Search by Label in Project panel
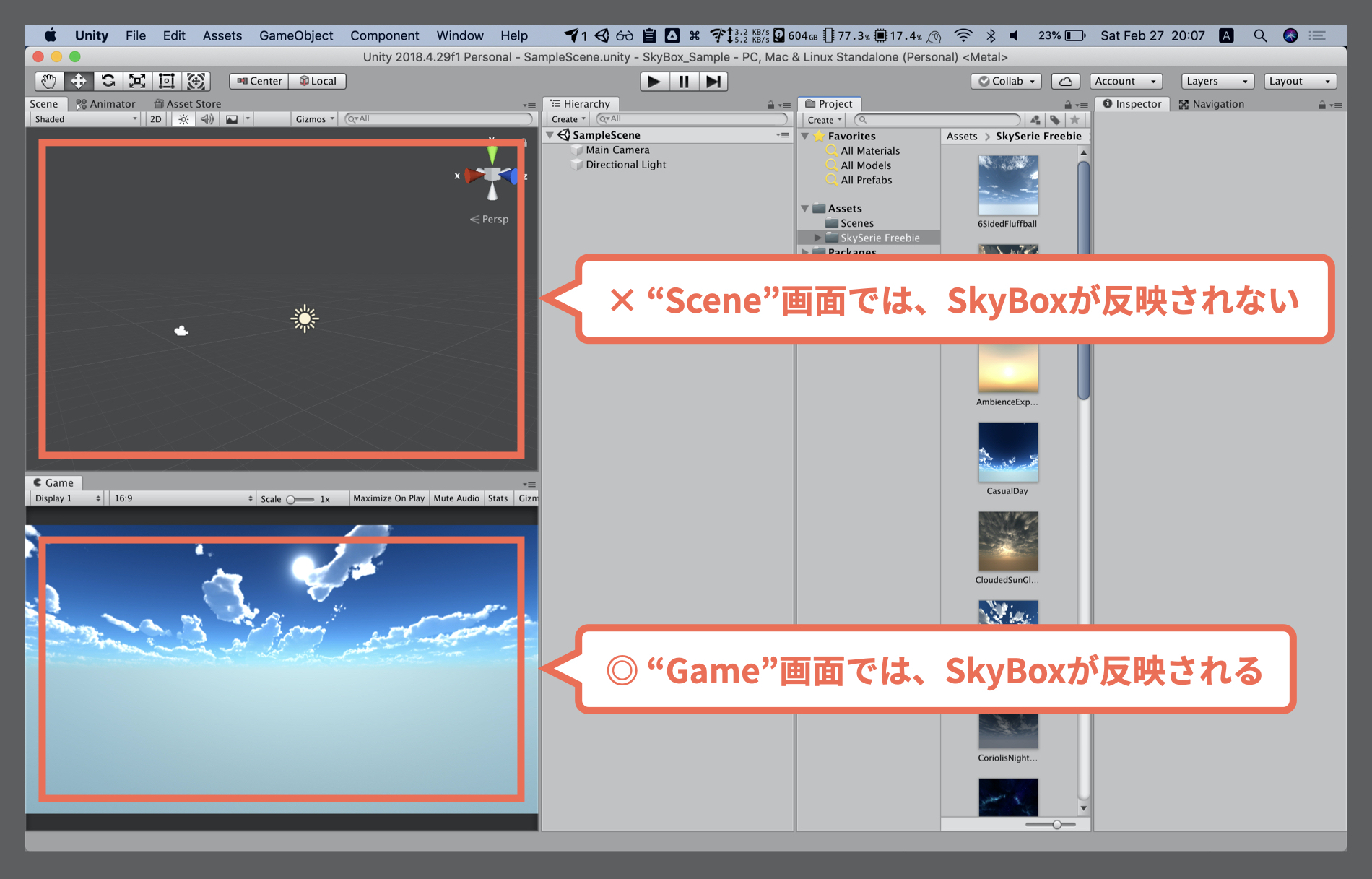1372x879 pixels. point(1055,120)
